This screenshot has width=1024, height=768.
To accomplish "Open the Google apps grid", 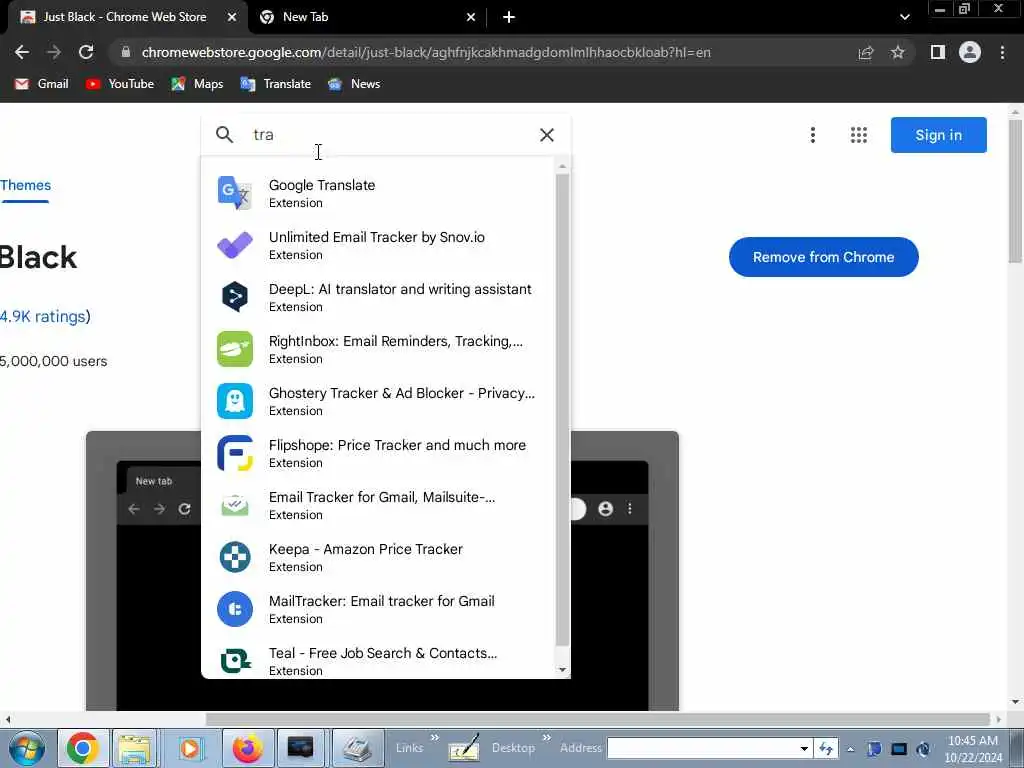I will pos(858,135).
